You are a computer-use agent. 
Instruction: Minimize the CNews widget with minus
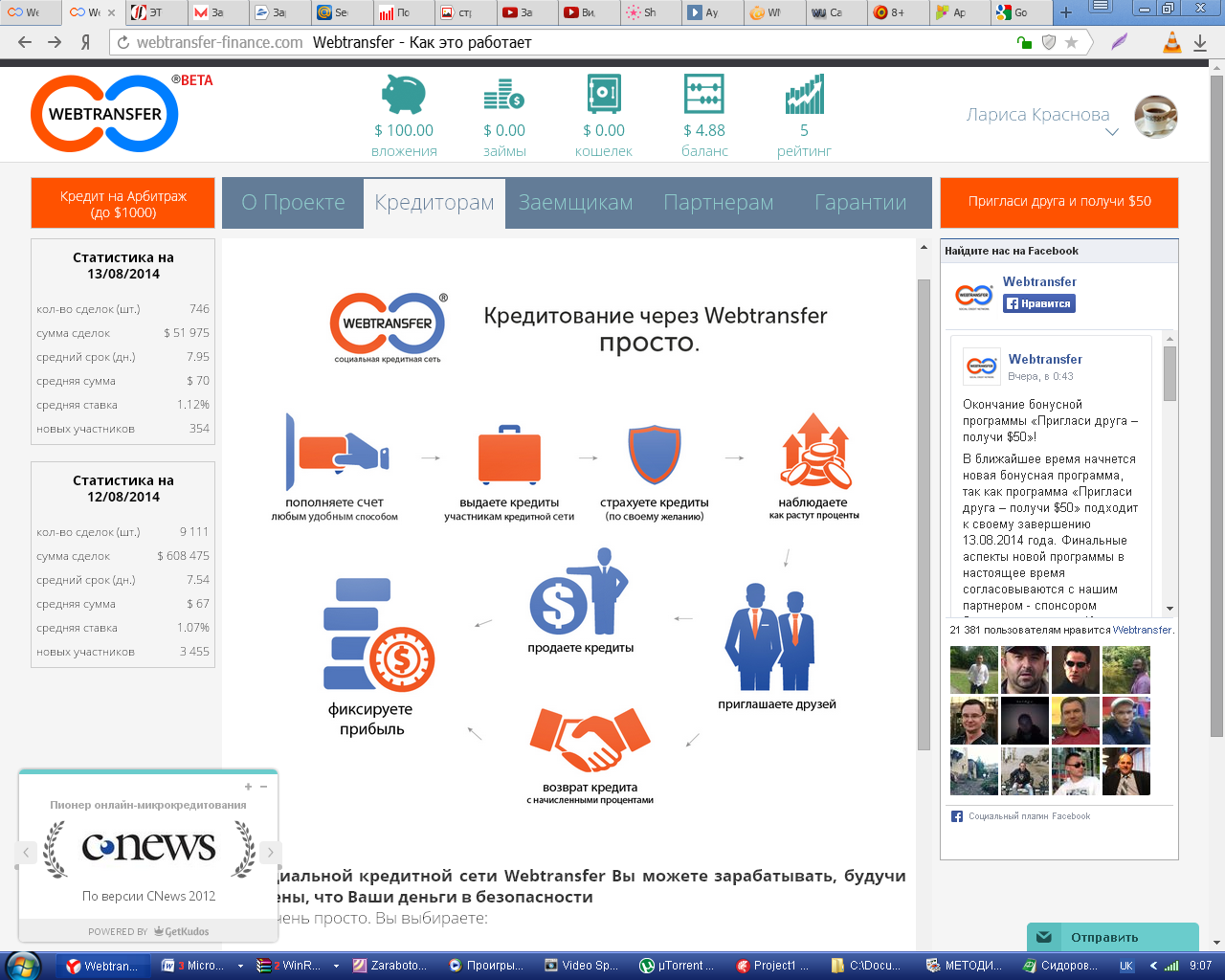click(x=264, y=787)
